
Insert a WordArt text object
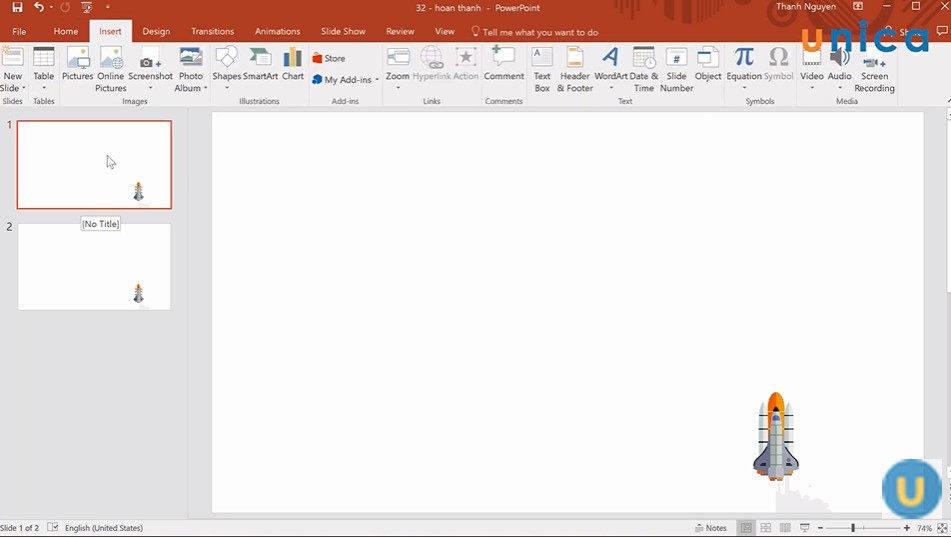pyautogui.click(x=610, y=65)
